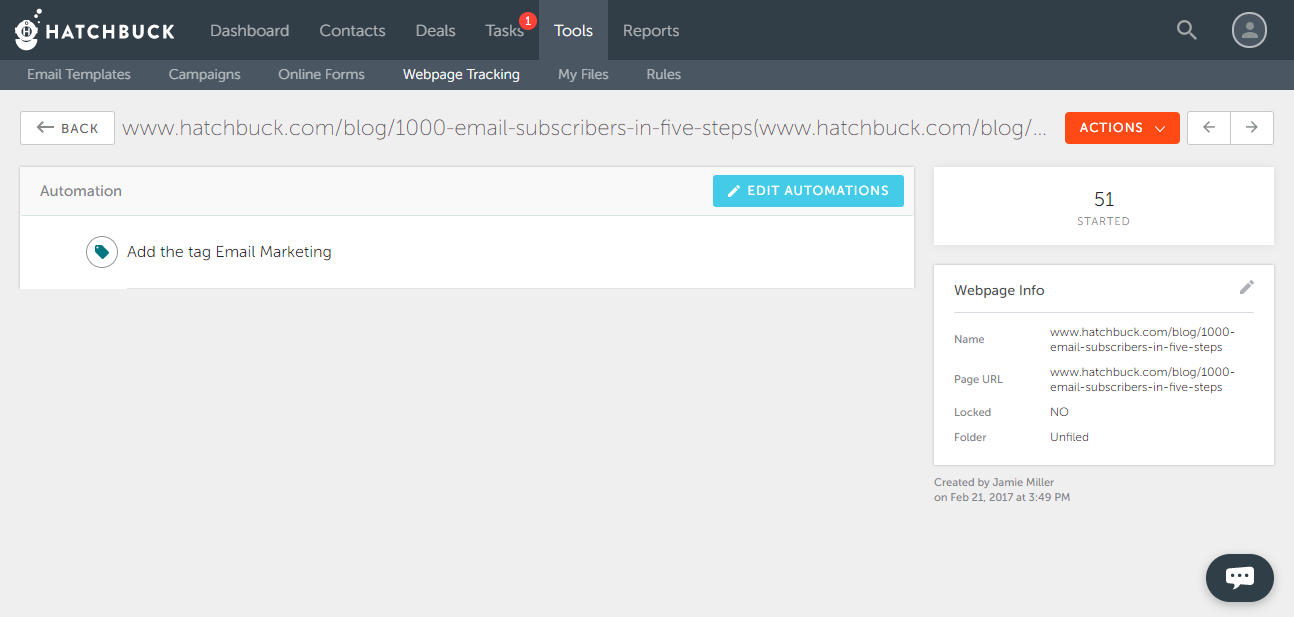
Task: Open the user profile avatar menu
Action: point(1249,30)
